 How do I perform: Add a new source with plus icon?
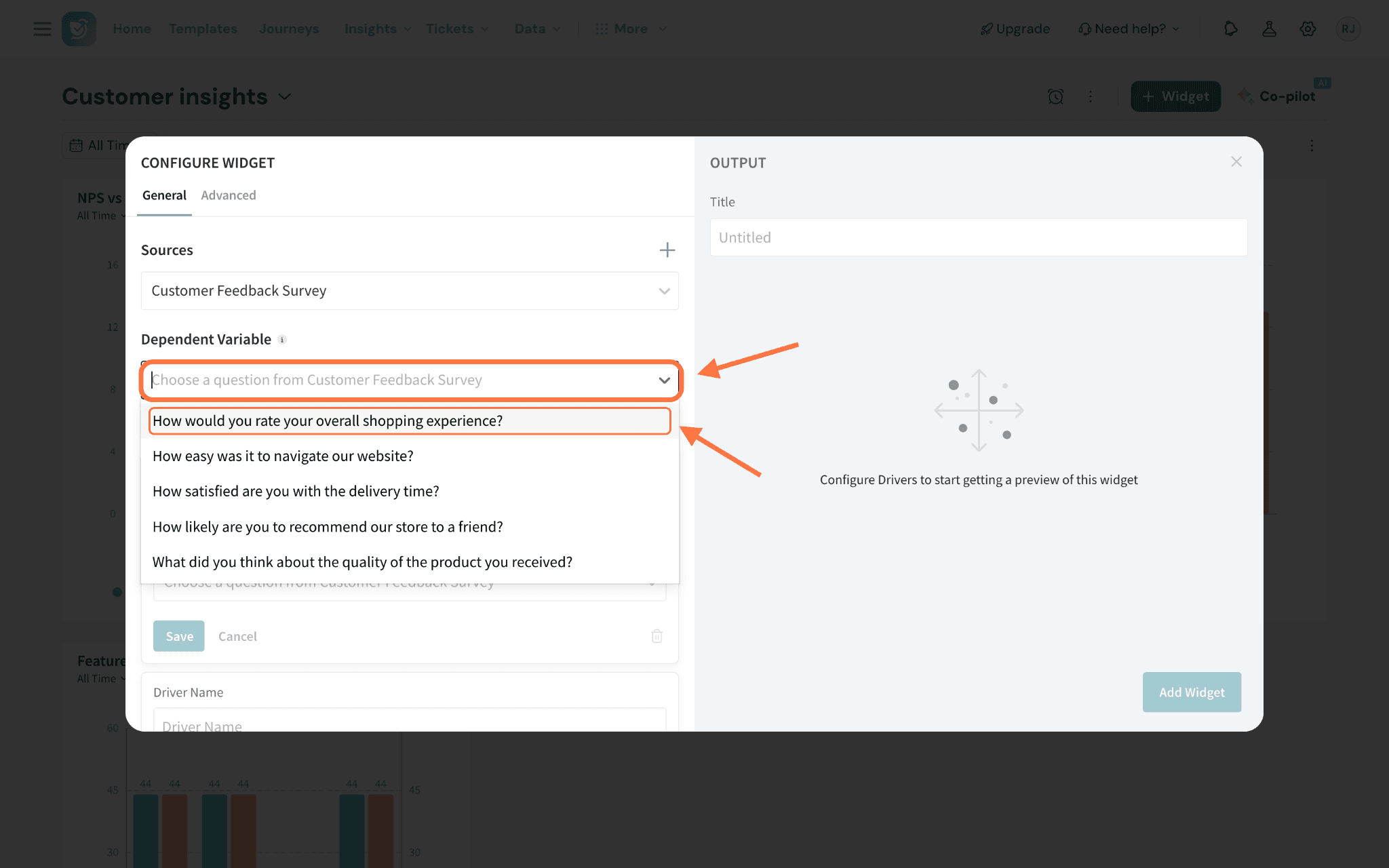667,250
